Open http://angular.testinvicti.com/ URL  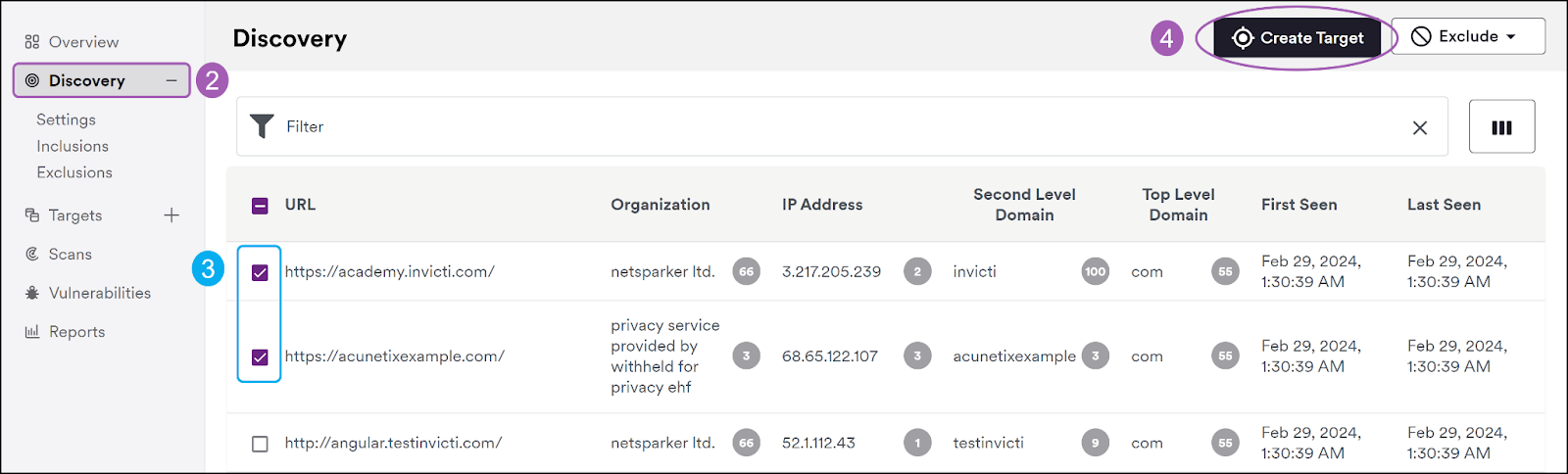[x=393, y=443]
